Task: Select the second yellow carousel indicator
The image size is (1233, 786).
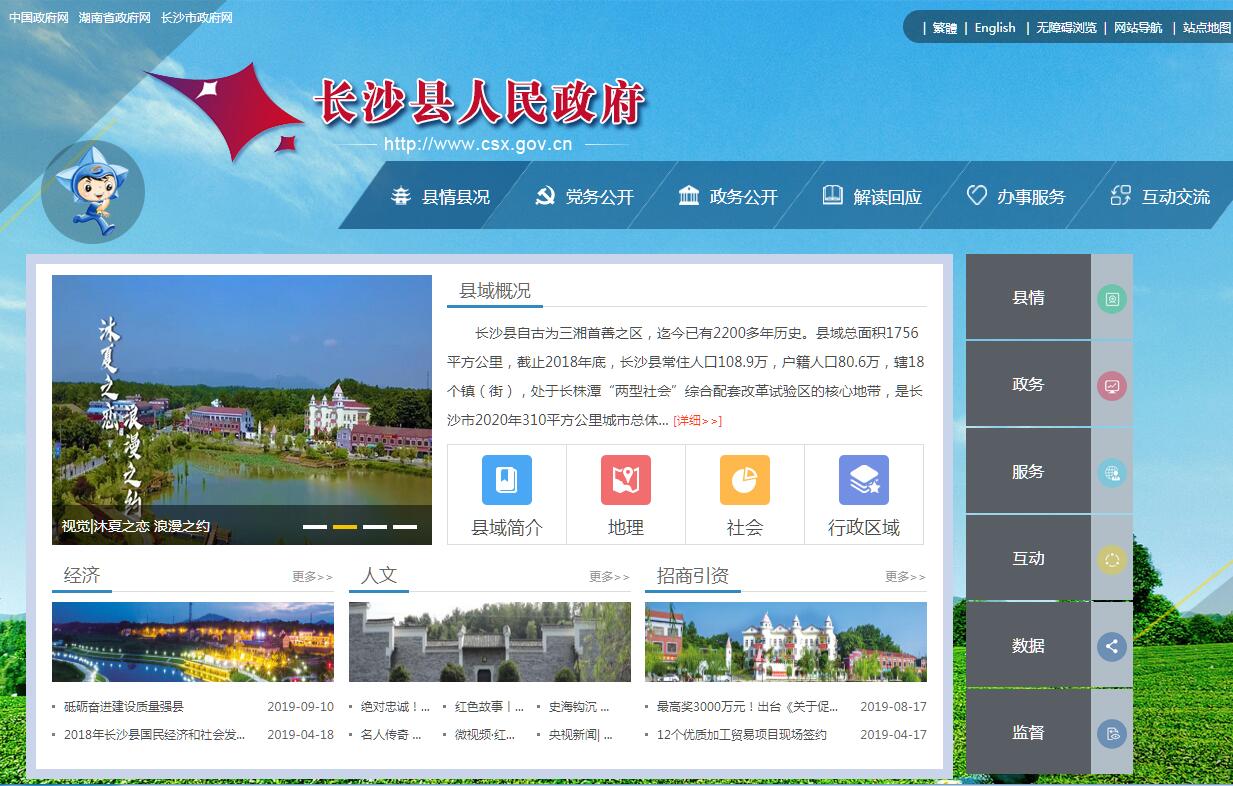Action: (x=345, y=526)
